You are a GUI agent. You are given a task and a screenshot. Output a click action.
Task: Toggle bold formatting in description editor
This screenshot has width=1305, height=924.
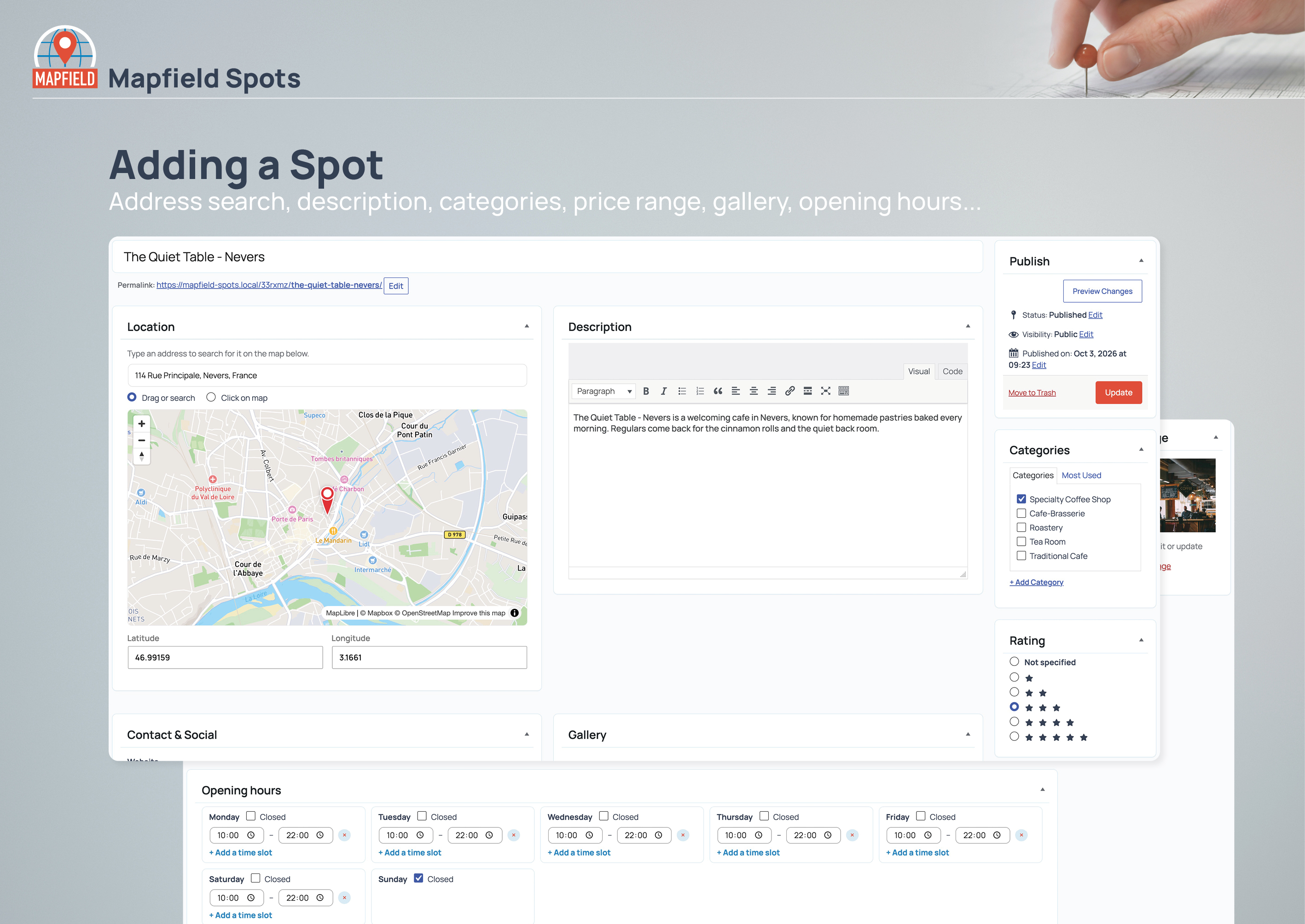click(x=645, y=391)
